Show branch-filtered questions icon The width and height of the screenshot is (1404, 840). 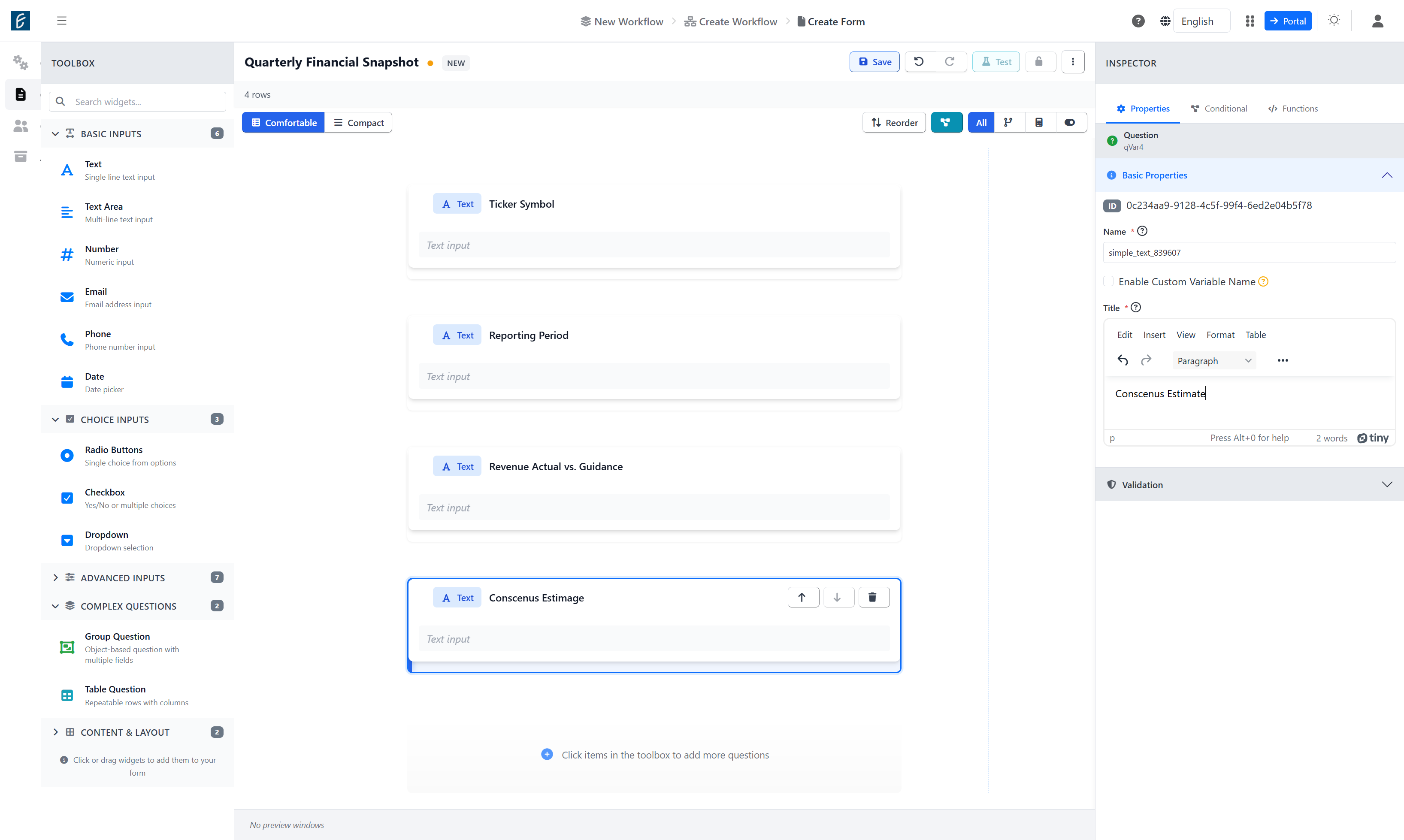click(1008, 122)
